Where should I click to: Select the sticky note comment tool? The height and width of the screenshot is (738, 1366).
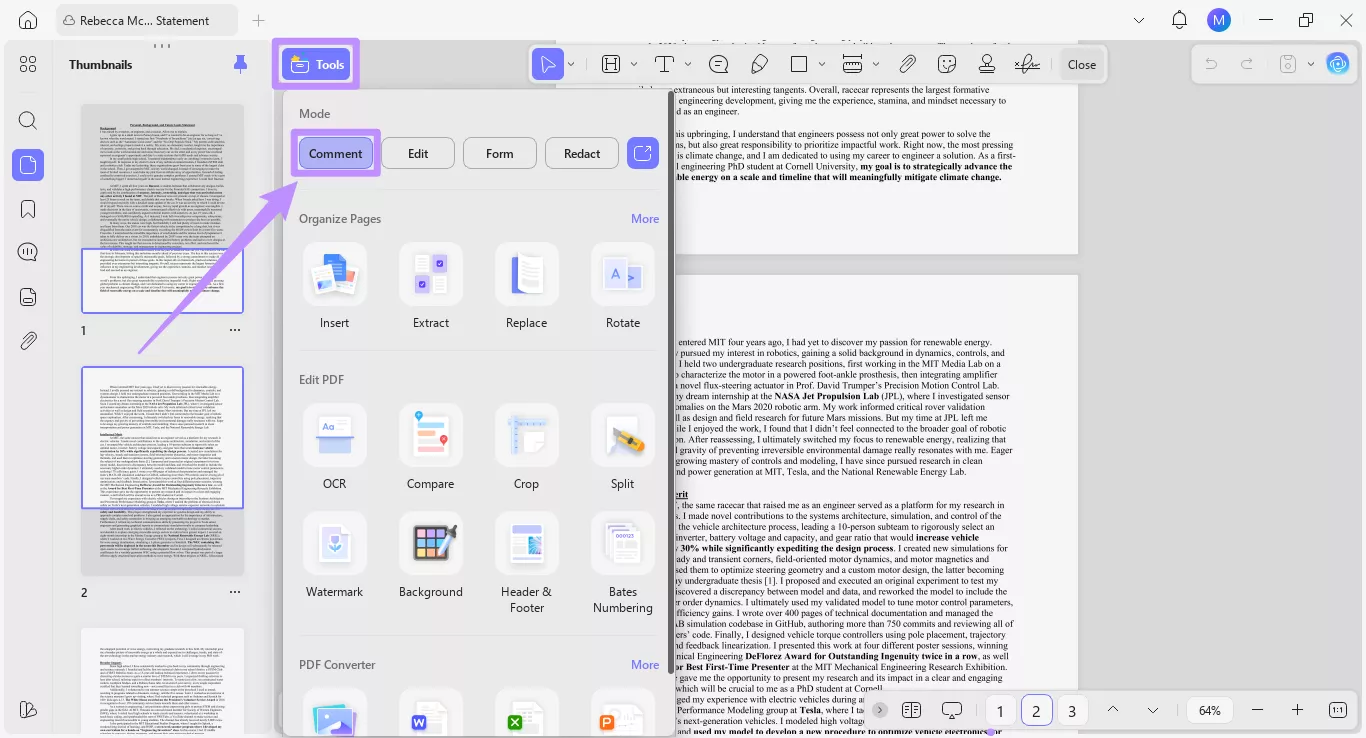pos(718,64)
